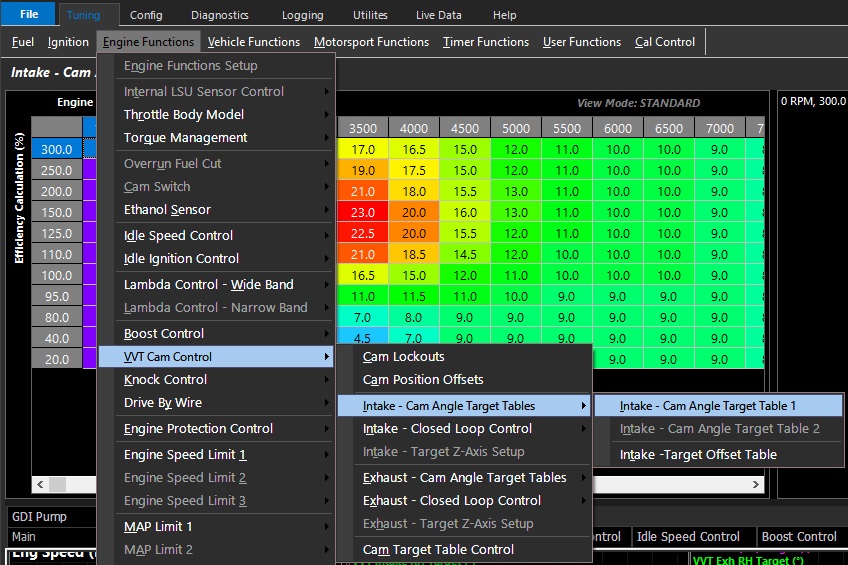Select Cam Lockouts entry

coord(463,357)
